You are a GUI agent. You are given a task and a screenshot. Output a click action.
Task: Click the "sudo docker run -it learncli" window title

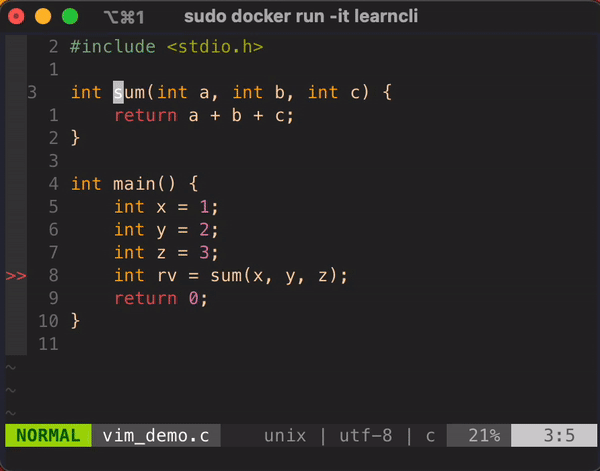click(301, 16)
